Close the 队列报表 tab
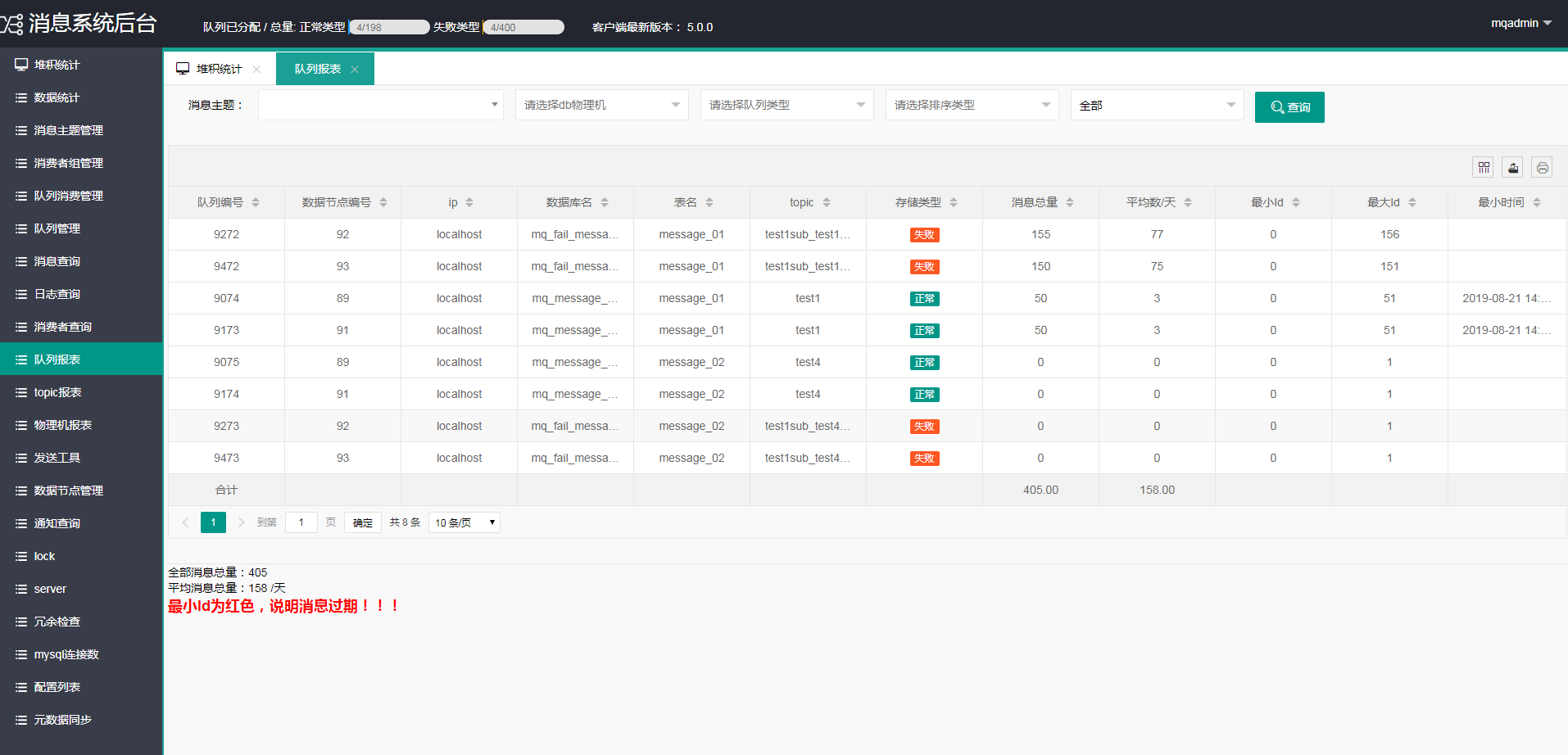Screen dimensions: 1568x755 (x=355, y=70)
